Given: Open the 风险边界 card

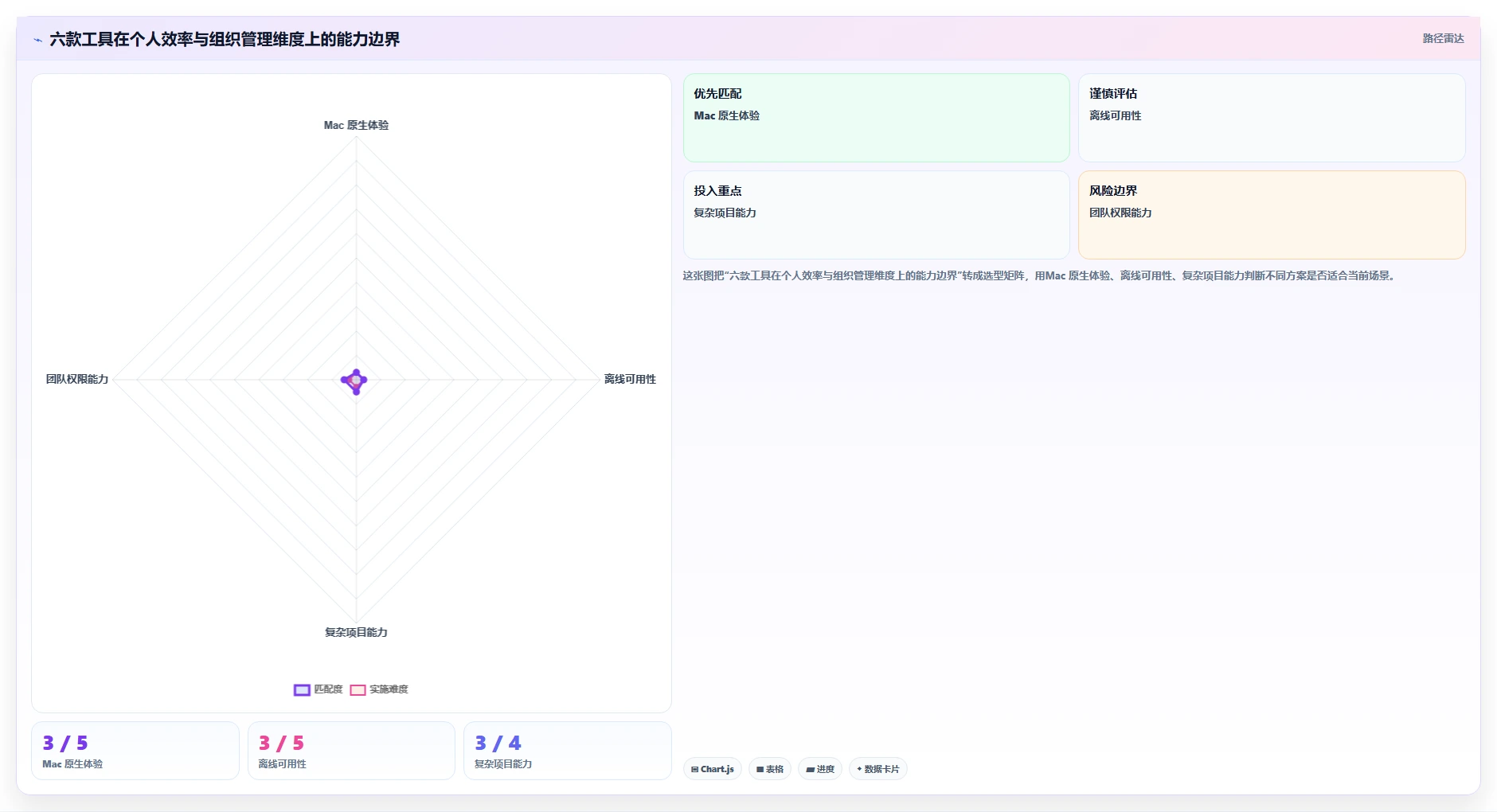Looking at the screenshot, I should click(1272, 215).
